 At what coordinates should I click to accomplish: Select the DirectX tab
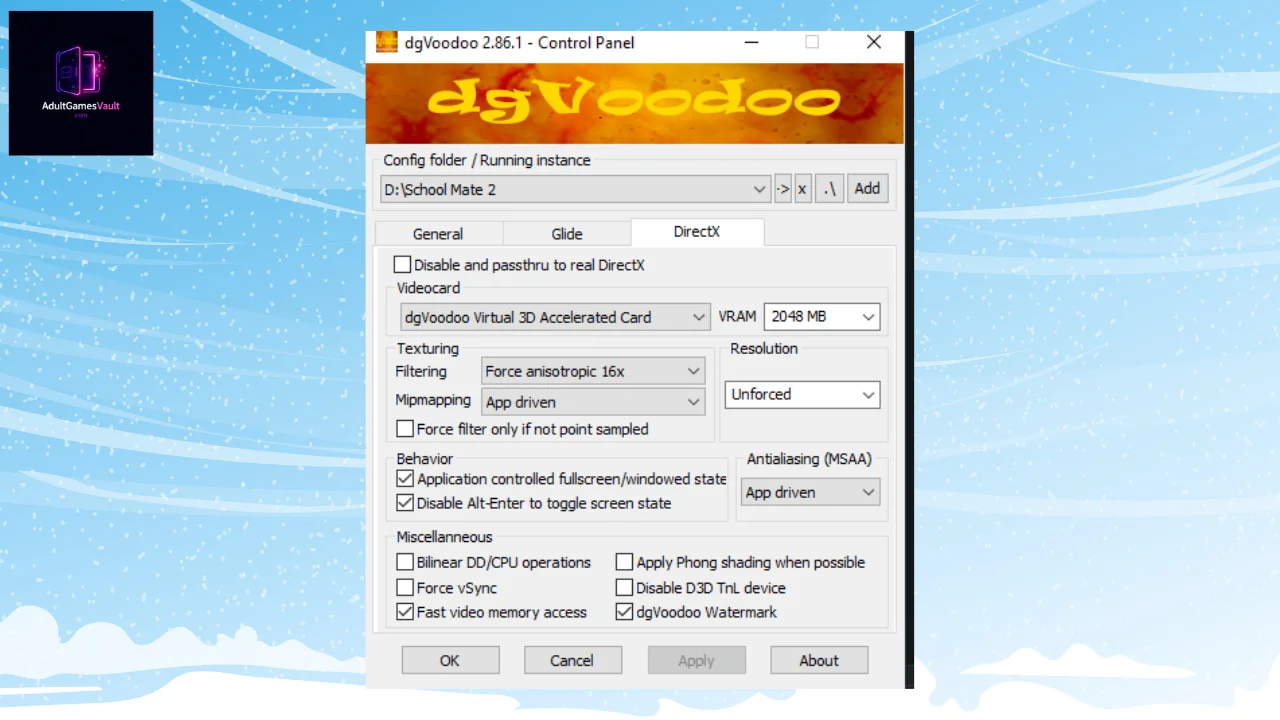(697, 231)
